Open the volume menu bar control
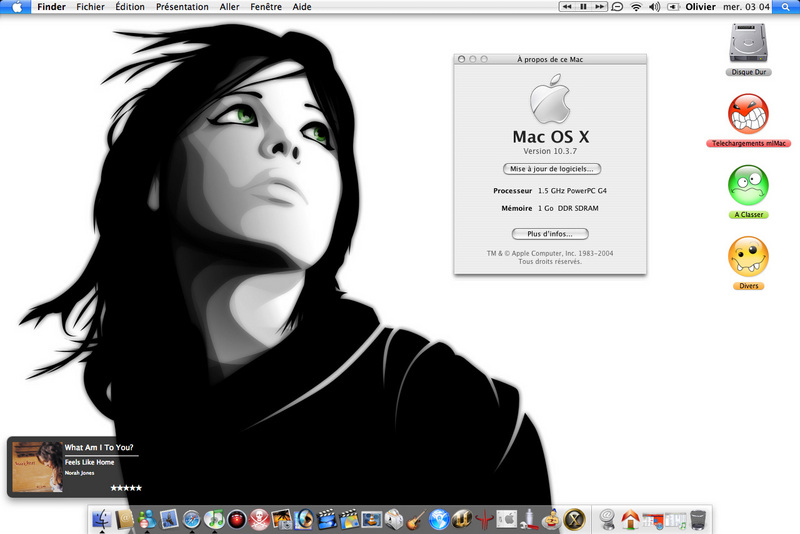Image resolution: width=800 pixels, height=534 pixels. pyautogui.click(x=654, y=7)
